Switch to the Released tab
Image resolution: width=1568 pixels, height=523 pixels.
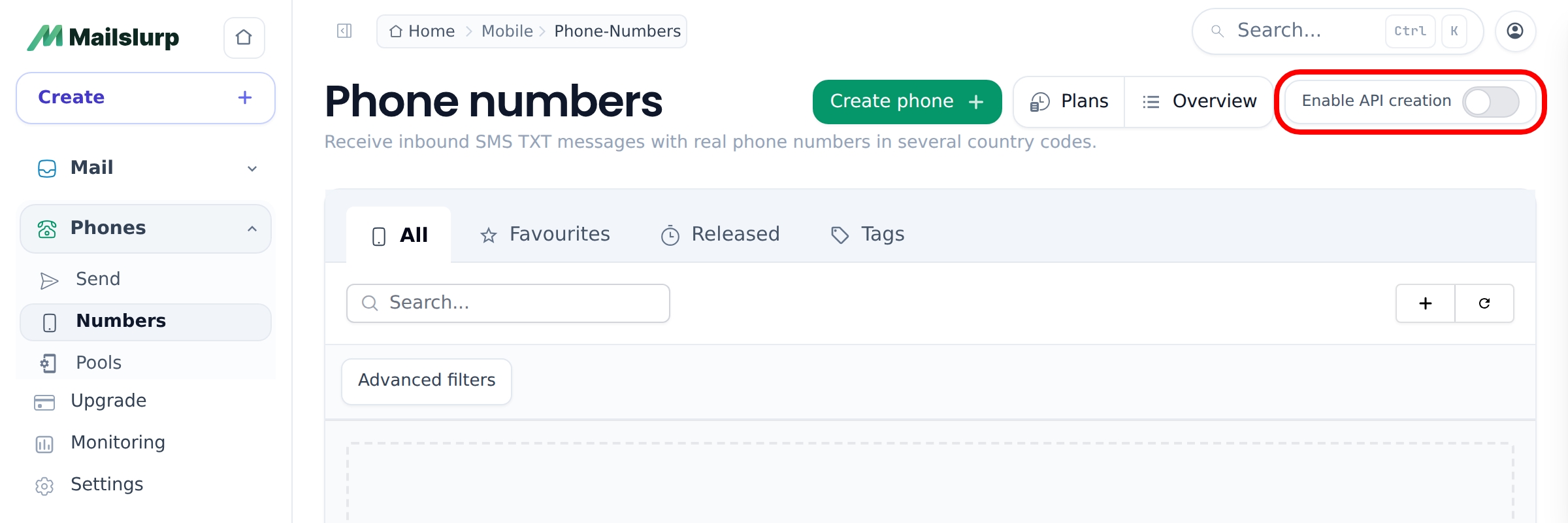tap(720, 235)
